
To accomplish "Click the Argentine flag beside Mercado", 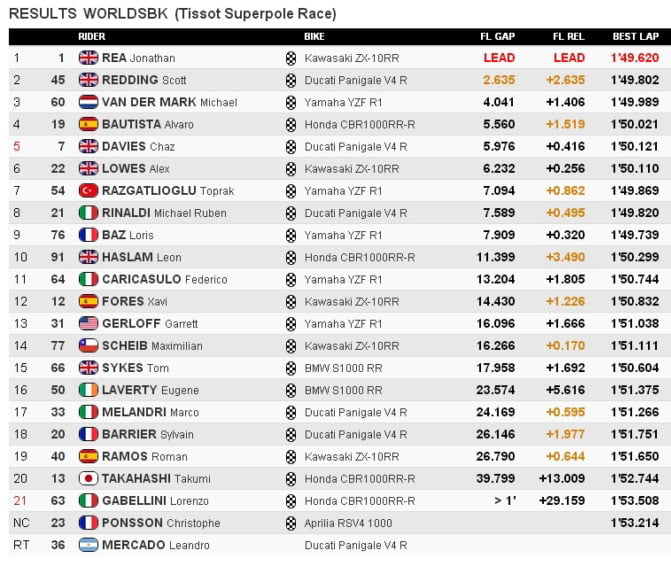I will [88, 544].
